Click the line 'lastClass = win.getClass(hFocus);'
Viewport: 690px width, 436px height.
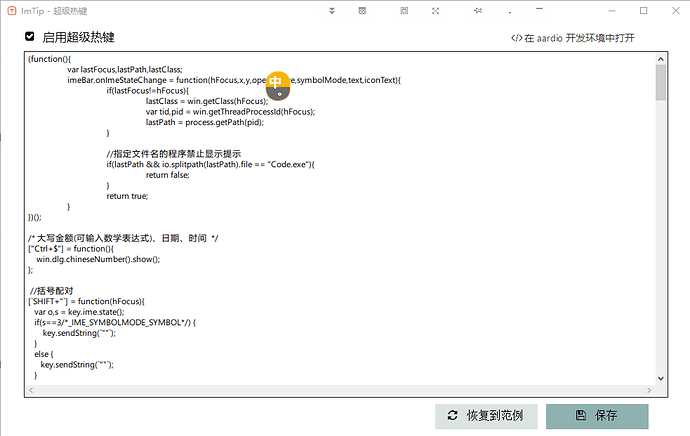207,101
